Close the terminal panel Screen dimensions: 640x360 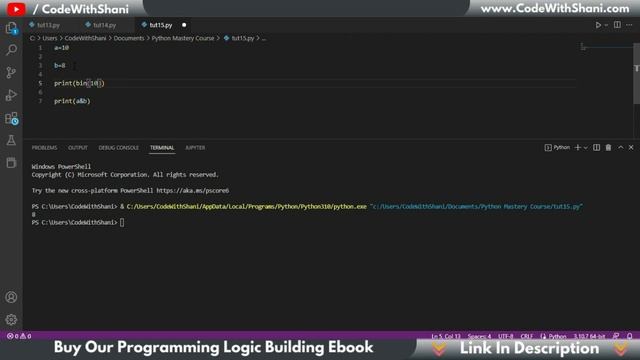pos(631,147)
